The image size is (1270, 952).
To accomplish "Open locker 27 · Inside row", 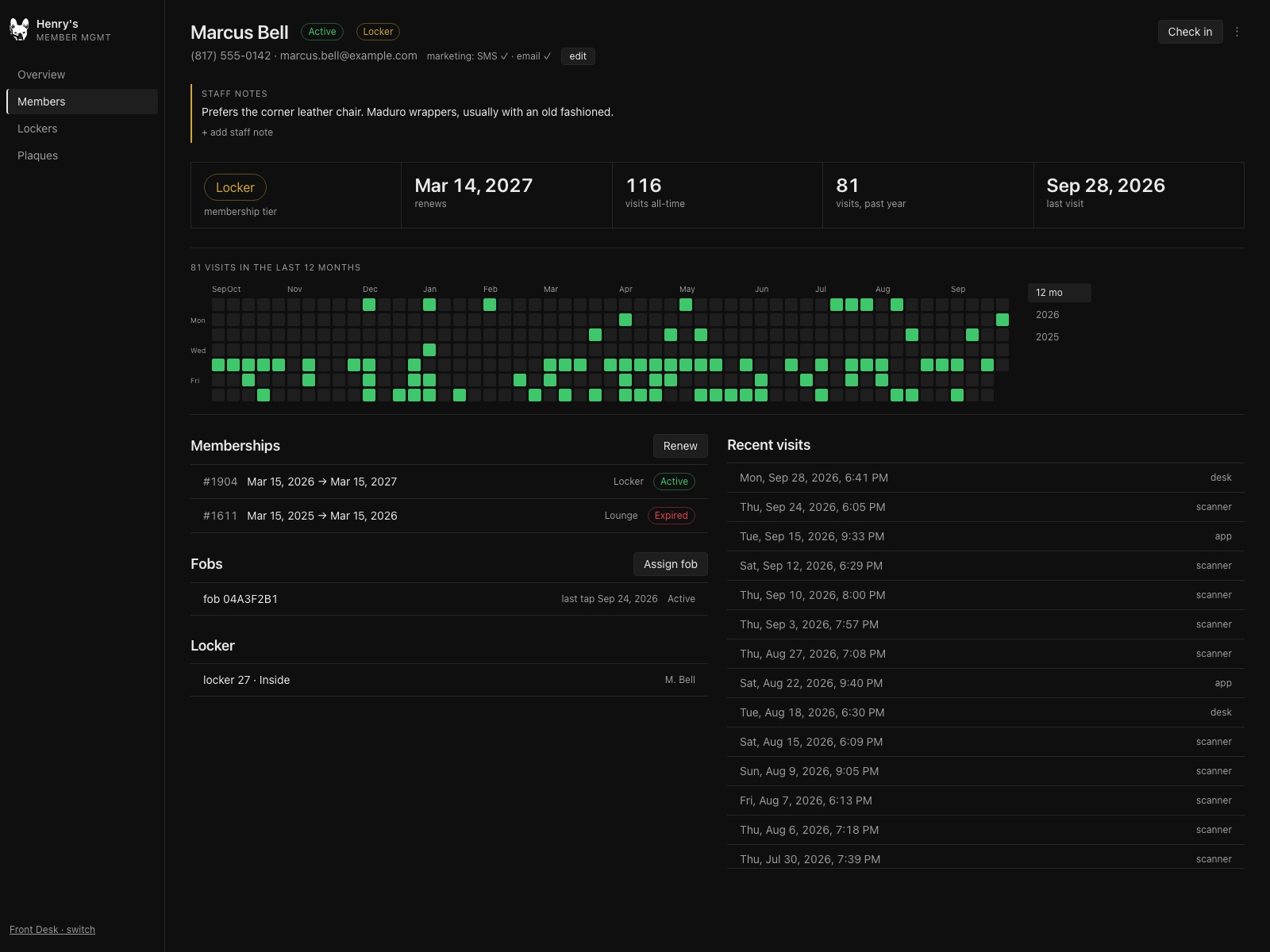I will [x=449, y=680].
